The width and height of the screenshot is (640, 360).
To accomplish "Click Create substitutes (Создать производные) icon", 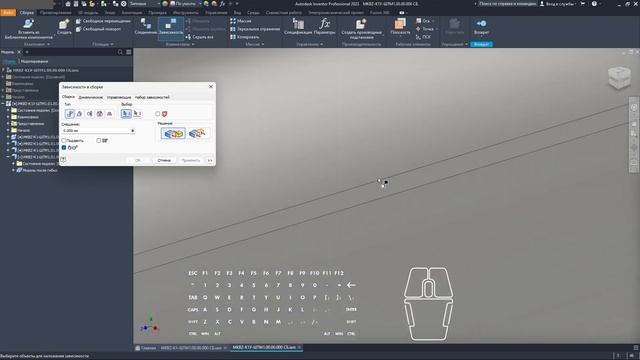I will pyautogui.click(x=361, y=24).
